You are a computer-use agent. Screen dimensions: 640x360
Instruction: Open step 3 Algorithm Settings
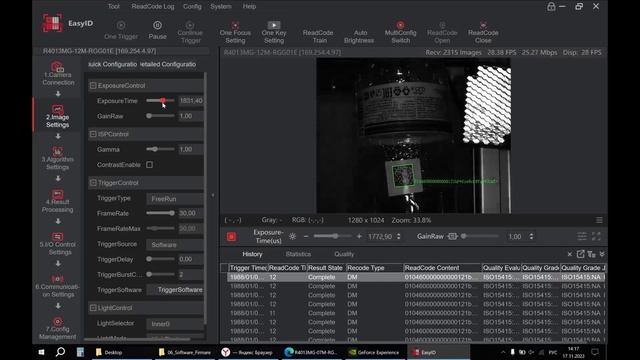58,158
